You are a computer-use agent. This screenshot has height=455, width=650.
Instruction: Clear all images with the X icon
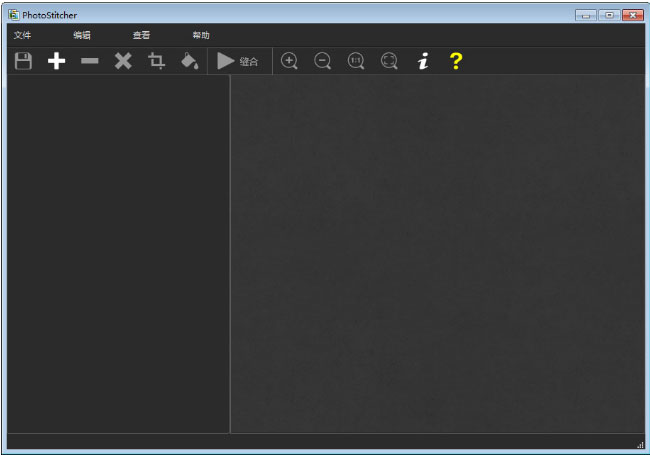tap(123, 61)
